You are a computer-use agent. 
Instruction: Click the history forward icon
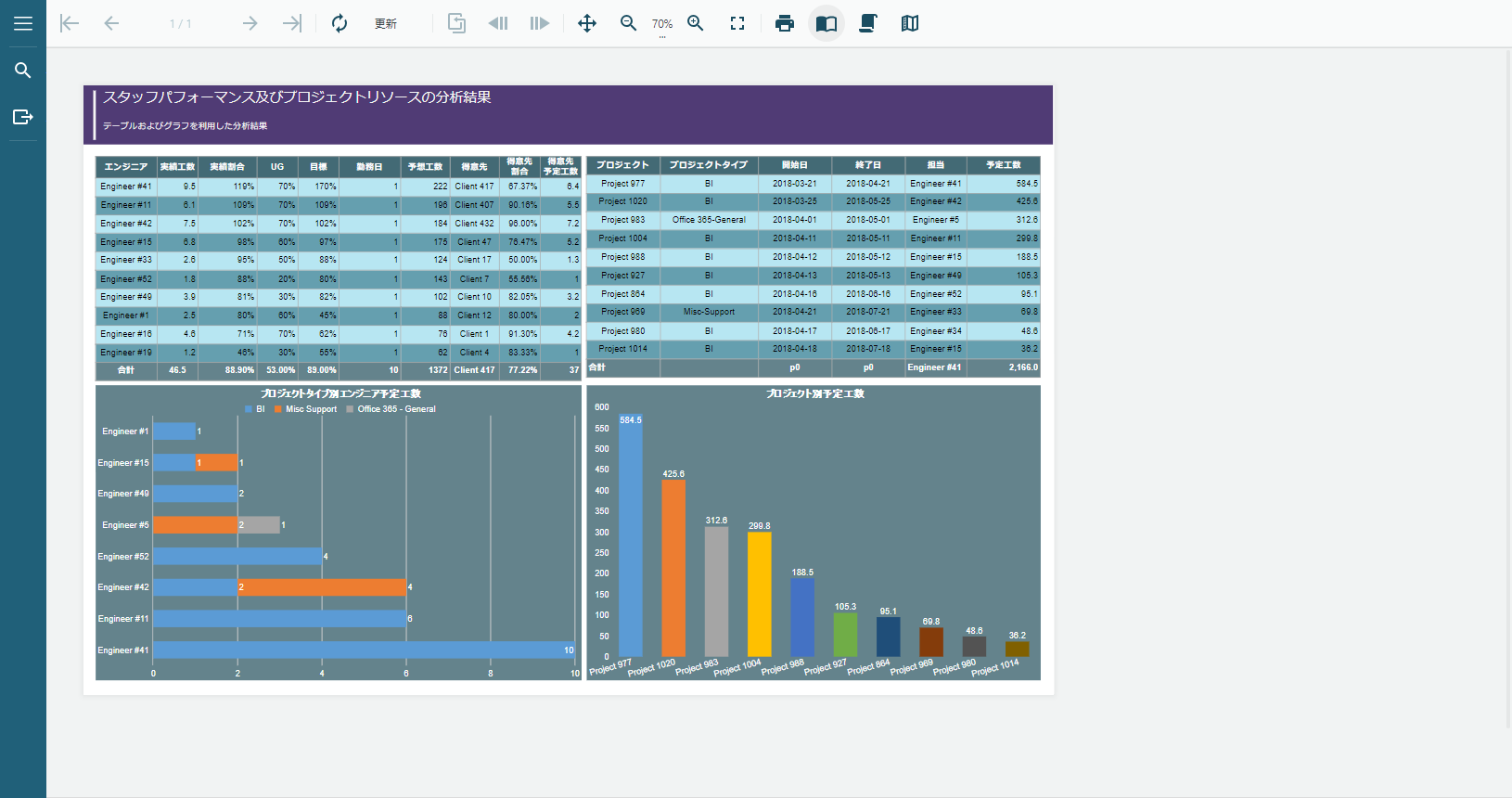coord(540,23)
